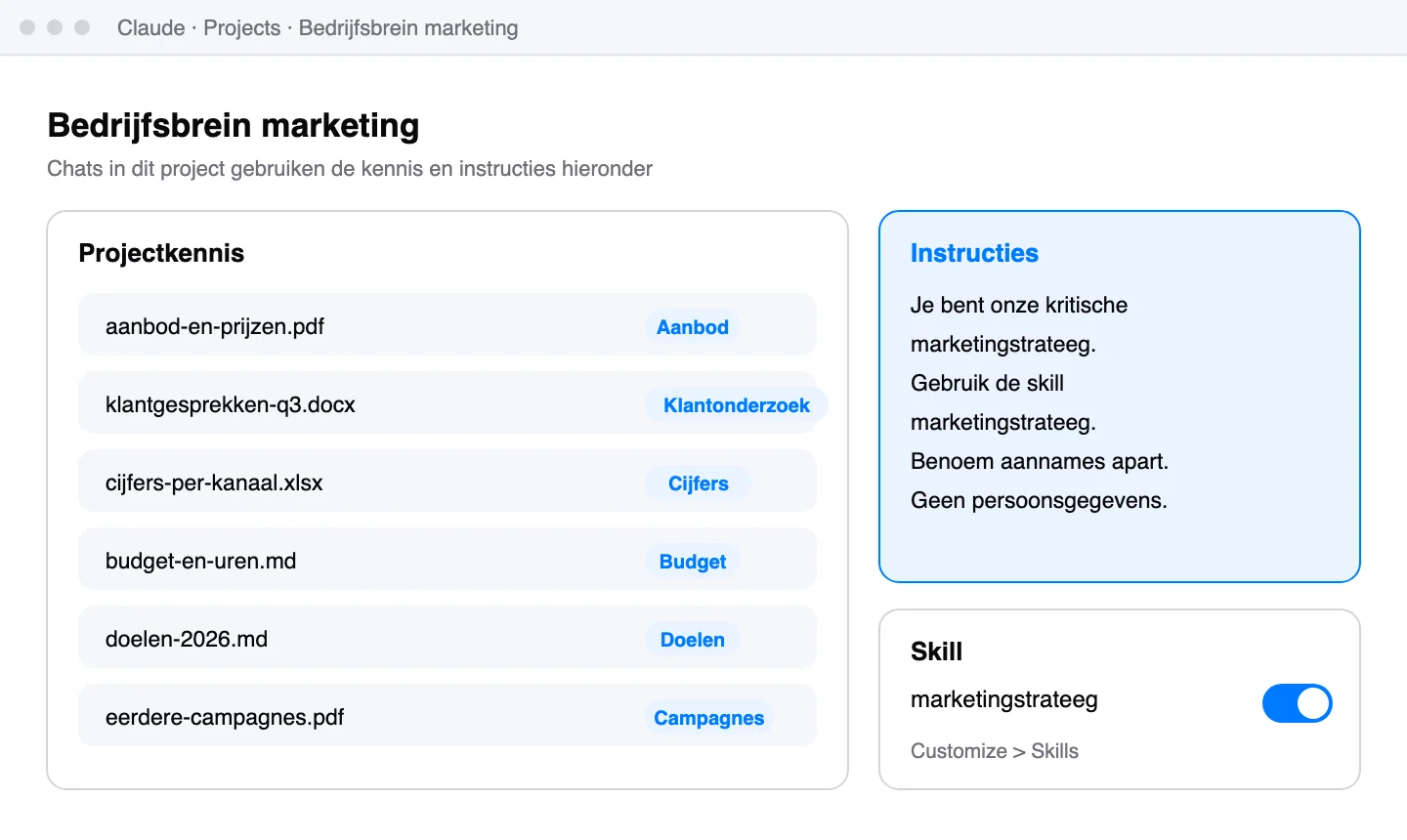Open the cijfers-per-kanaal.xlsx file row
Image resolution: width=1407 pixels, height=840 pixels.
click(448, 481)
